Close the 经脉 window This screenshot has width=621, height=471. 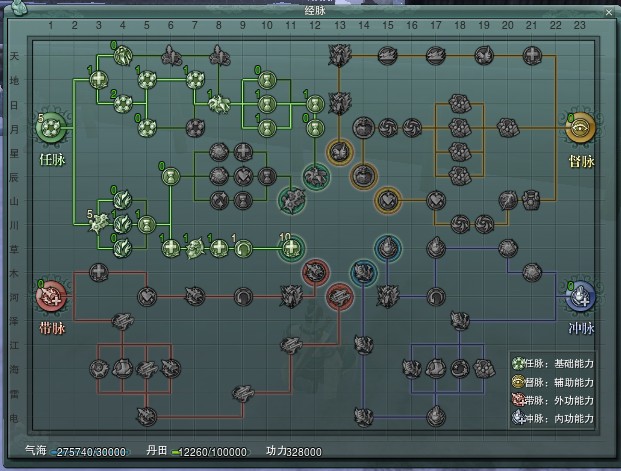[607, 13]
